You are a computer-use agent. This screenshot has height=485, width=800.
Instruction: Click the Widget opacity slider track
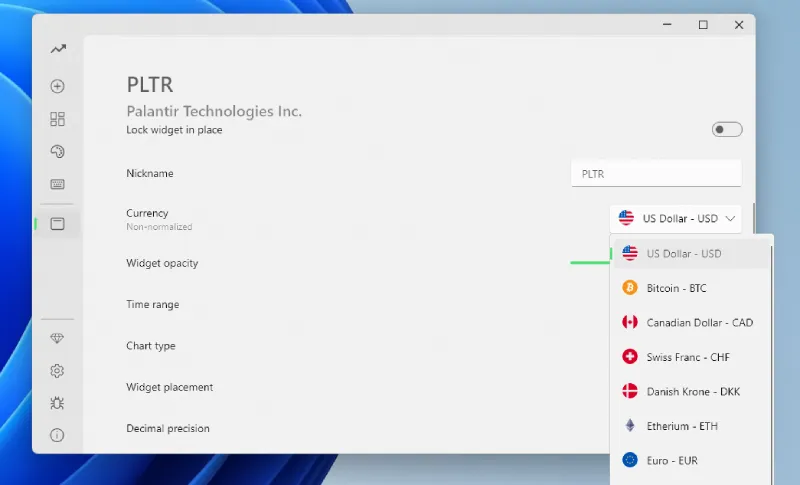tap(589, 263)
